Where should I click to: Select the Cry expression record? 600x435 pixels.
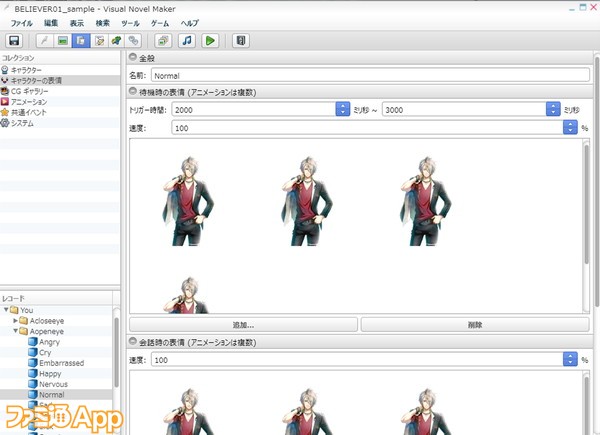[45, 352]
